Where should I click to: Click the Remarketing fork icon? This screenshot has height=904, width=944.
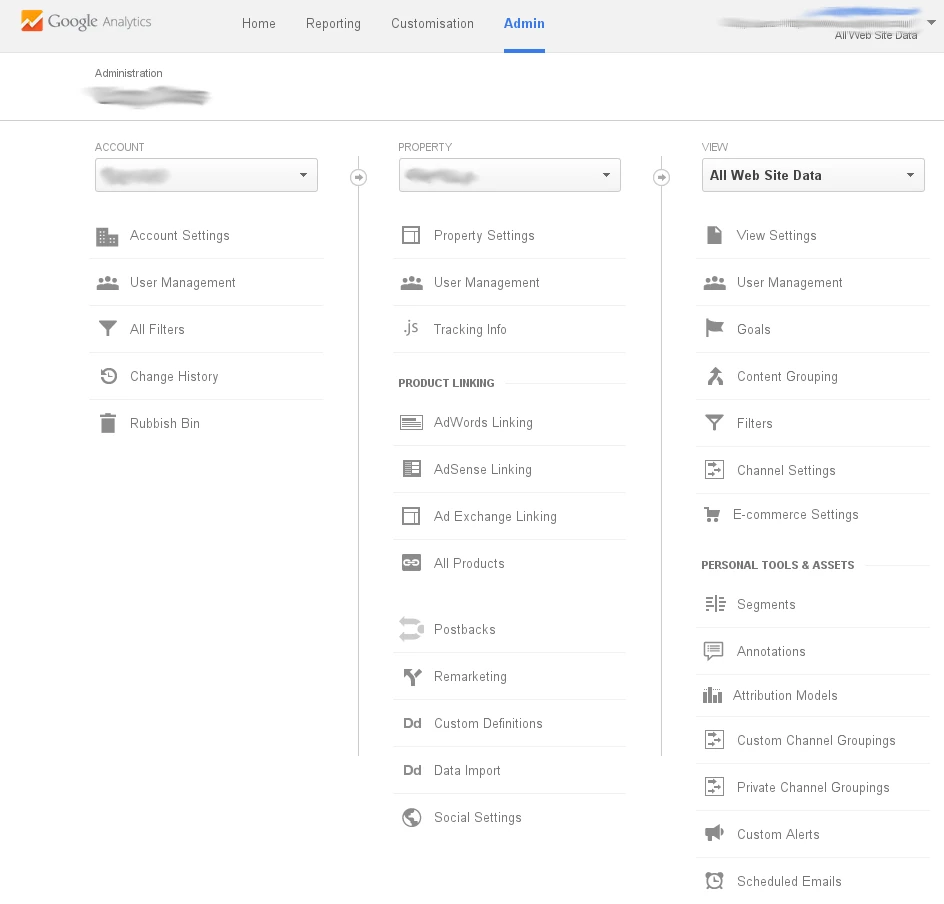coord(412,676)
